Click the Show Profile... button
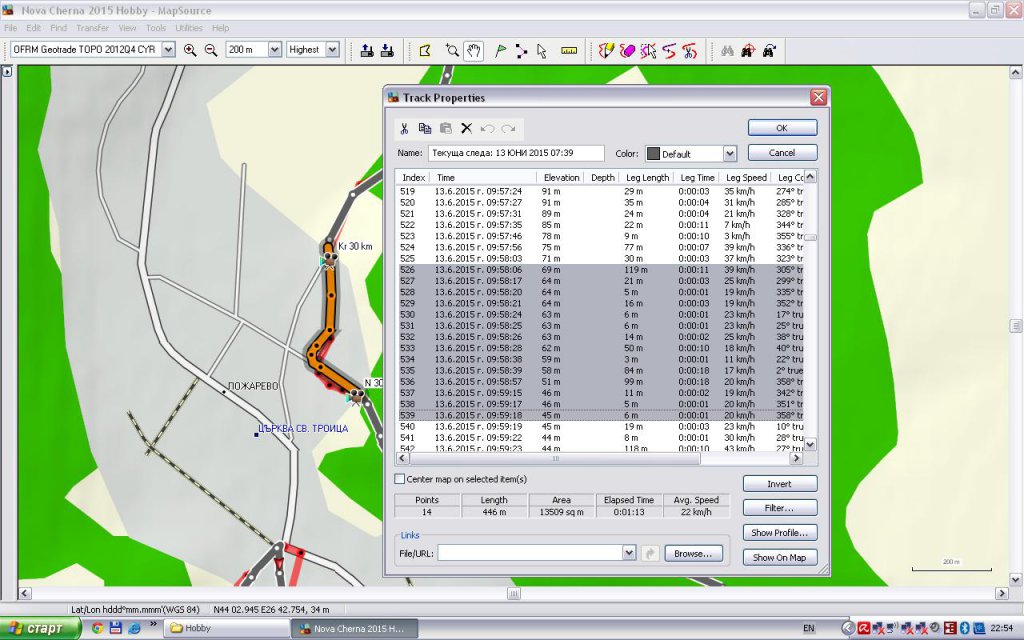Image resolution: width=1024 pixels, height=640 pixels. tap(779, 533)
